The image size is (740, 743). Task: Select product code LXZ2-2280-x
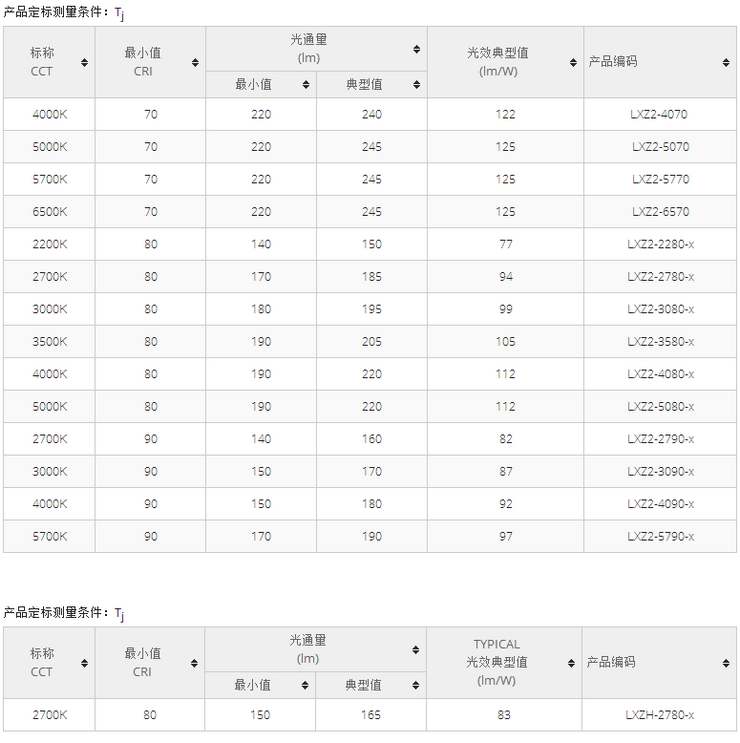point(660,244)
